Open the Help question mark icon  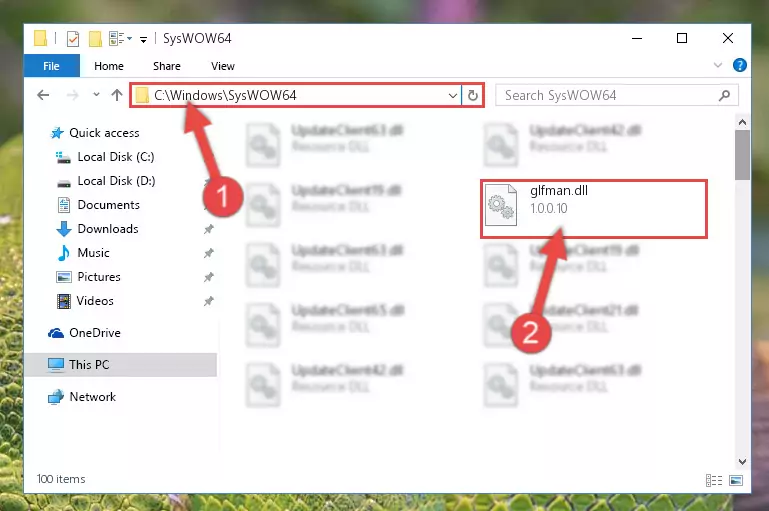pyautogui.click(x=740, y=65)
